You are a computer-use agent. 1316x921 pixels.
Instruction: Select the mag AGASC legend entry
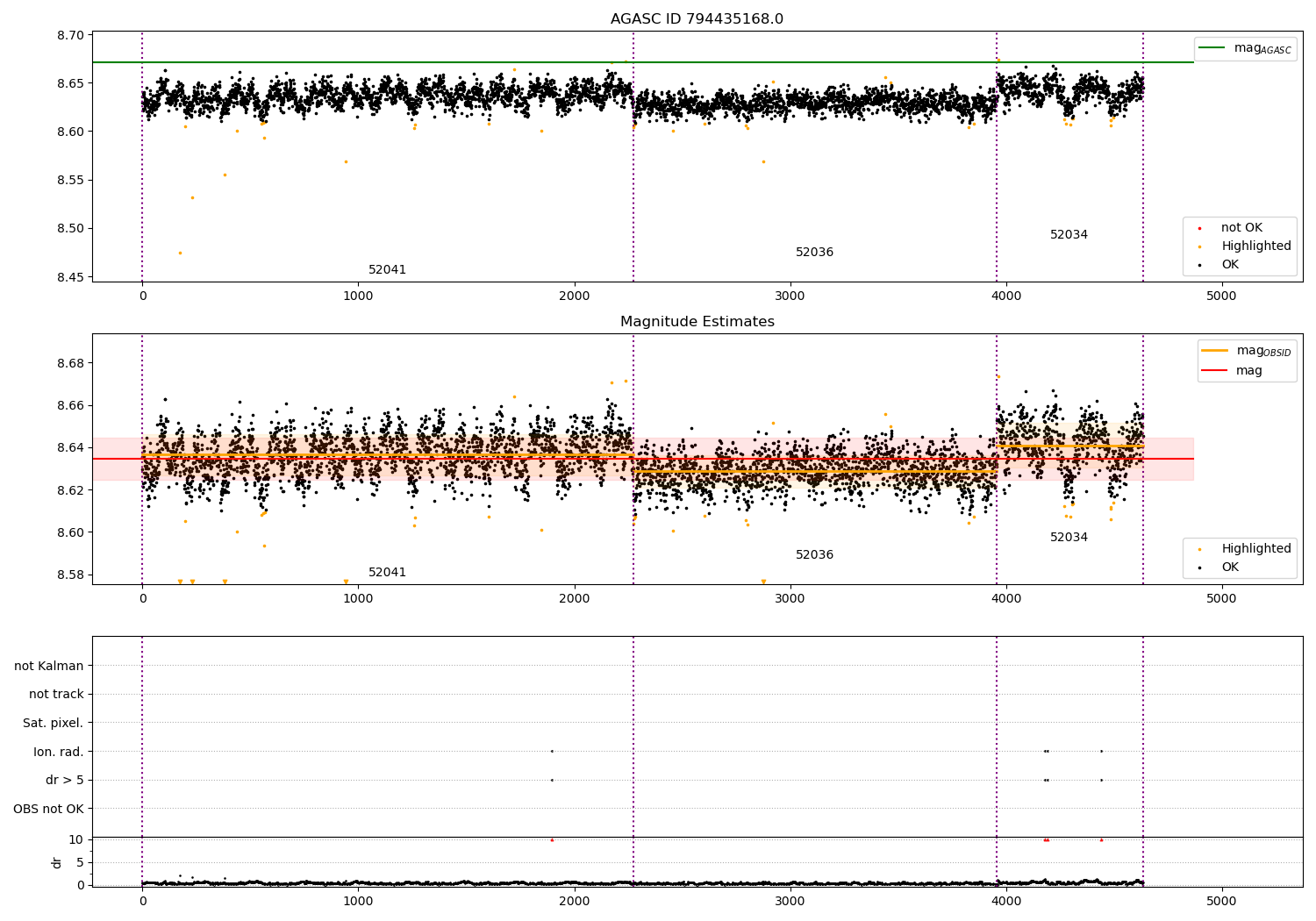tap(1245, 48)
